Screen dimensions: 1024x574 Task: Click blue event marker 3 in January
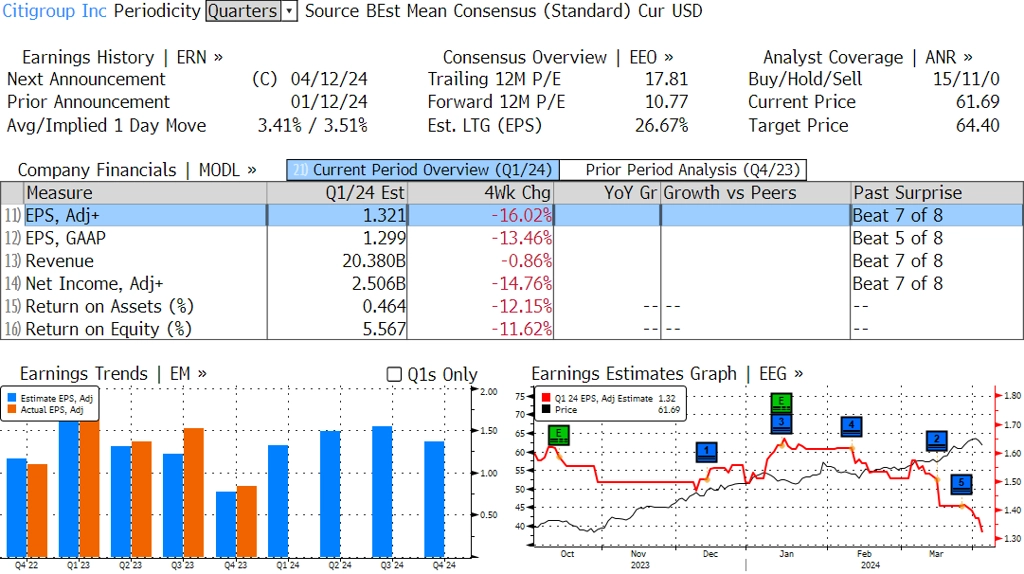[781, 423]
